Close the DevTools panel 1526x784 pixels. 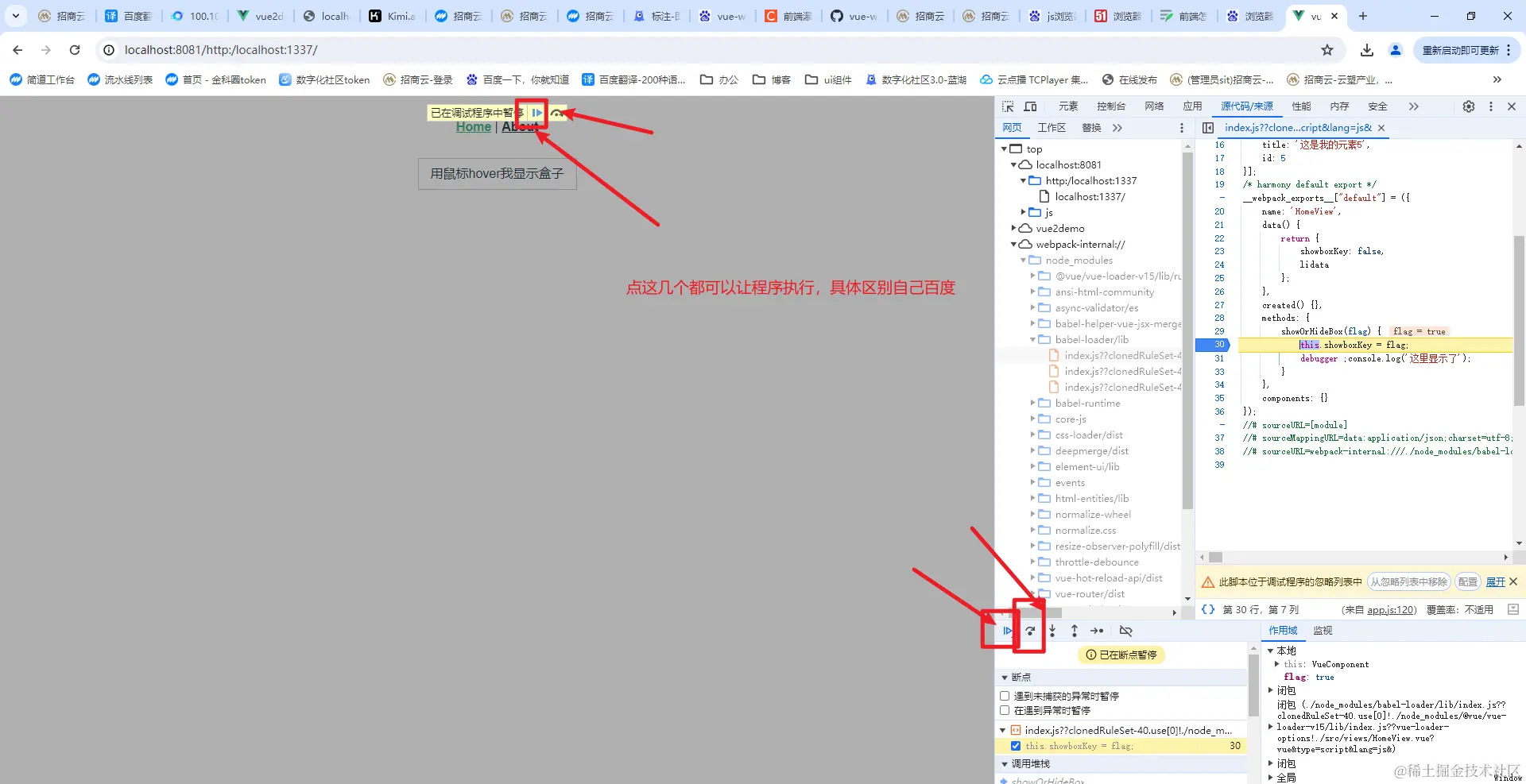pyautogui.click(x=1512, y=106)
